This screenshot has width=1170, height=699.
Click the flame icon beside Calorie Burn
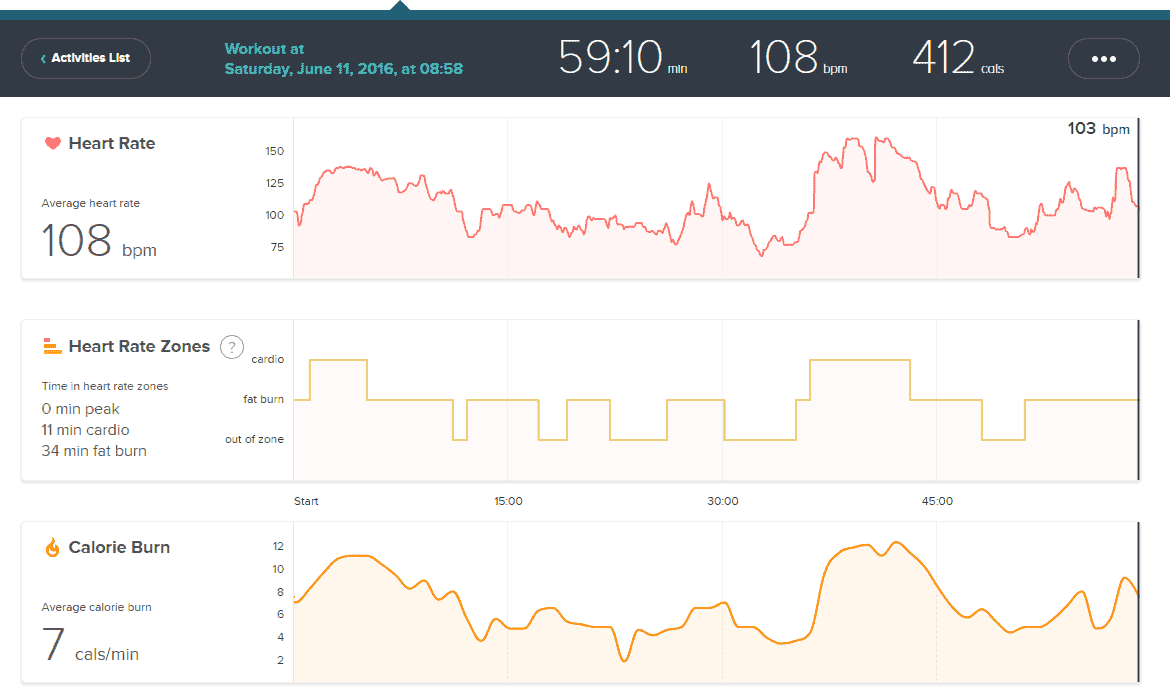[53, 547]
